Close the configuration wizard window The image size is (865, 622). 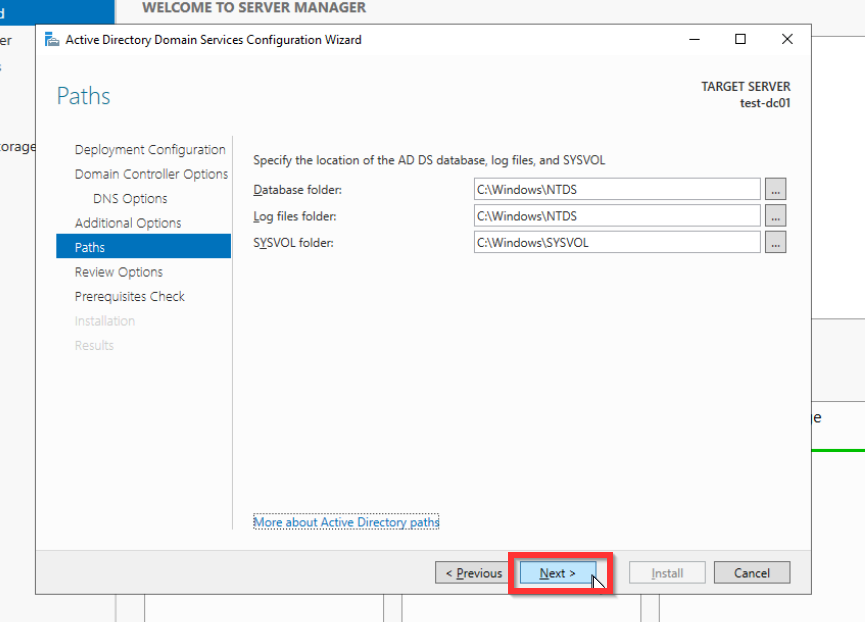787,40
